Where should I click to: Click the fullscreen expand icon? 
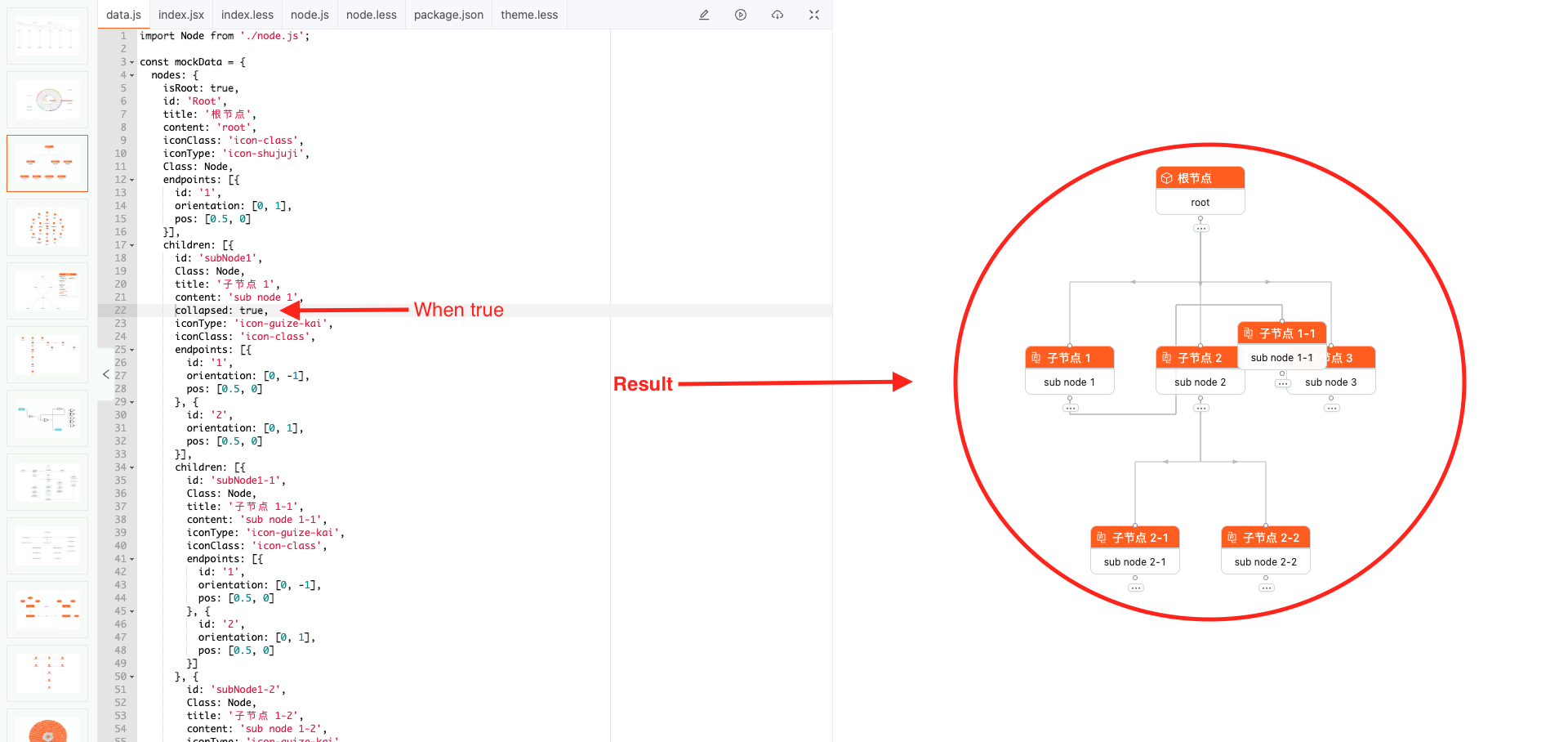click(813, 15)
